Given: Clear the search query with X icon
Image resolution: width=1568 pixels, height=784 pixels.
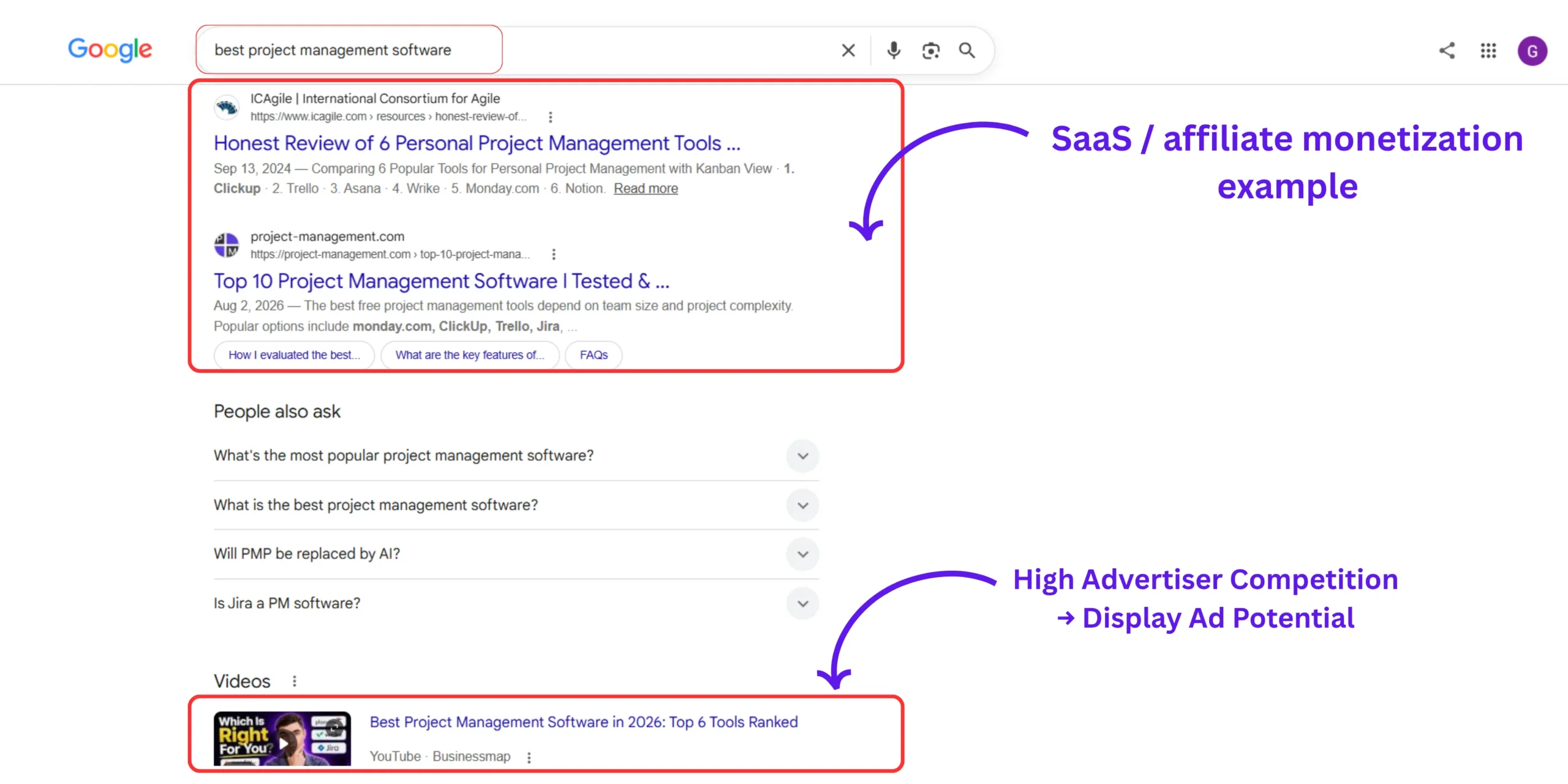Looking at the screenshot, I should [848, 50].
